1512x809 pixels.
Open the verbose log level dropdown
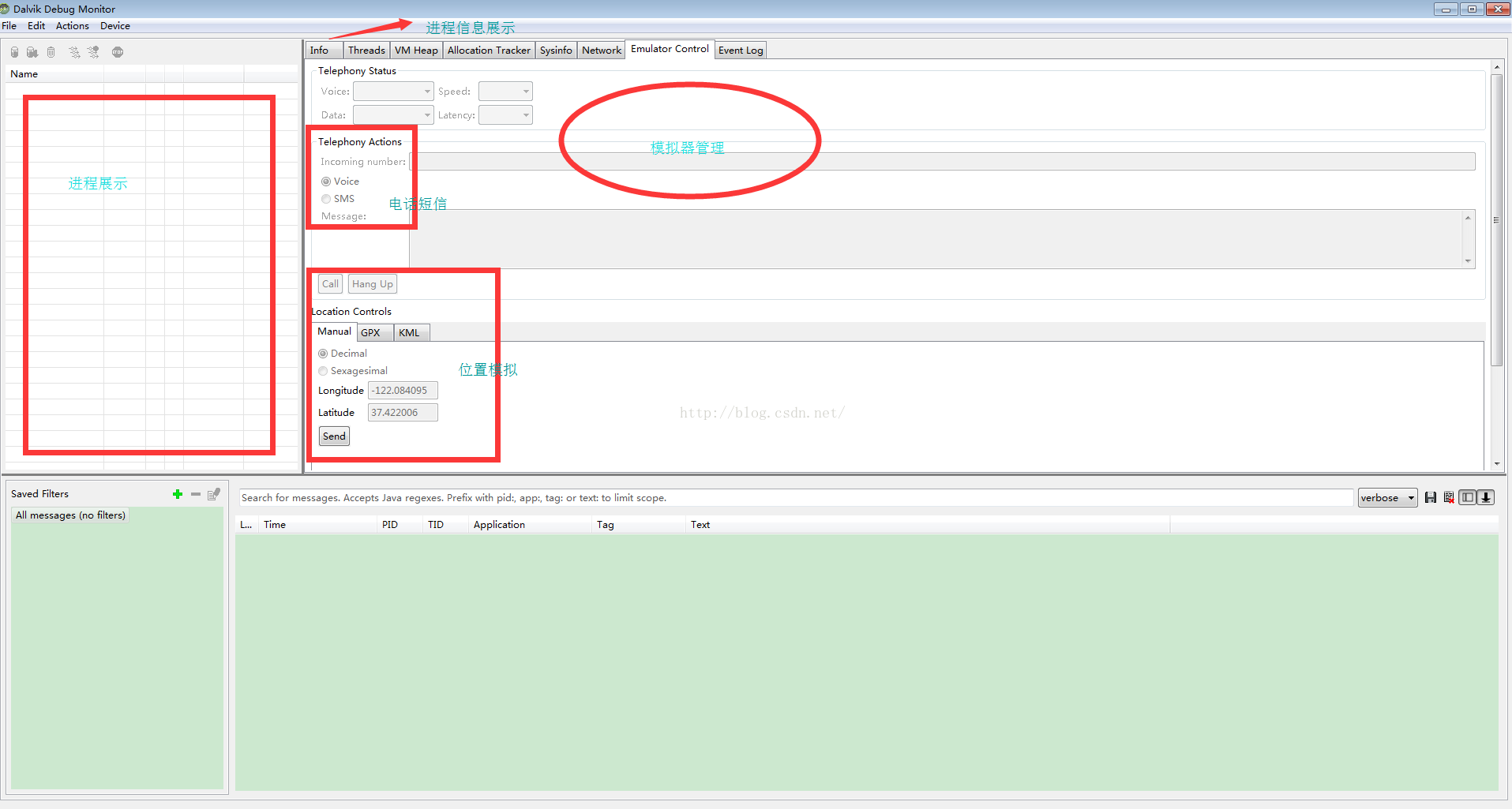[x=1387, y=498]
